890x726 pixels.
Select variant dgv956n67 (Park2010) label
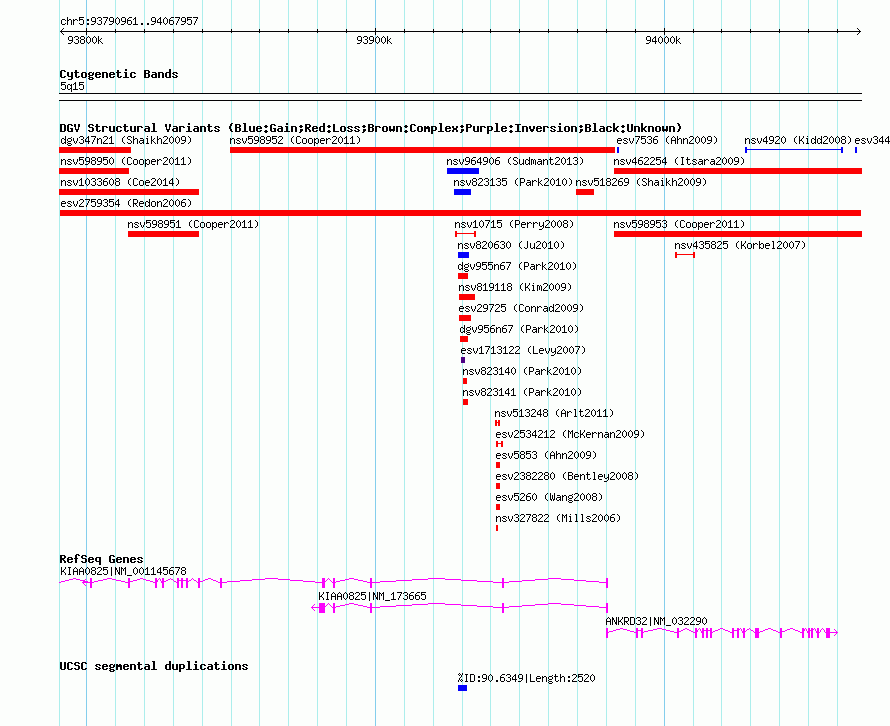519,329
